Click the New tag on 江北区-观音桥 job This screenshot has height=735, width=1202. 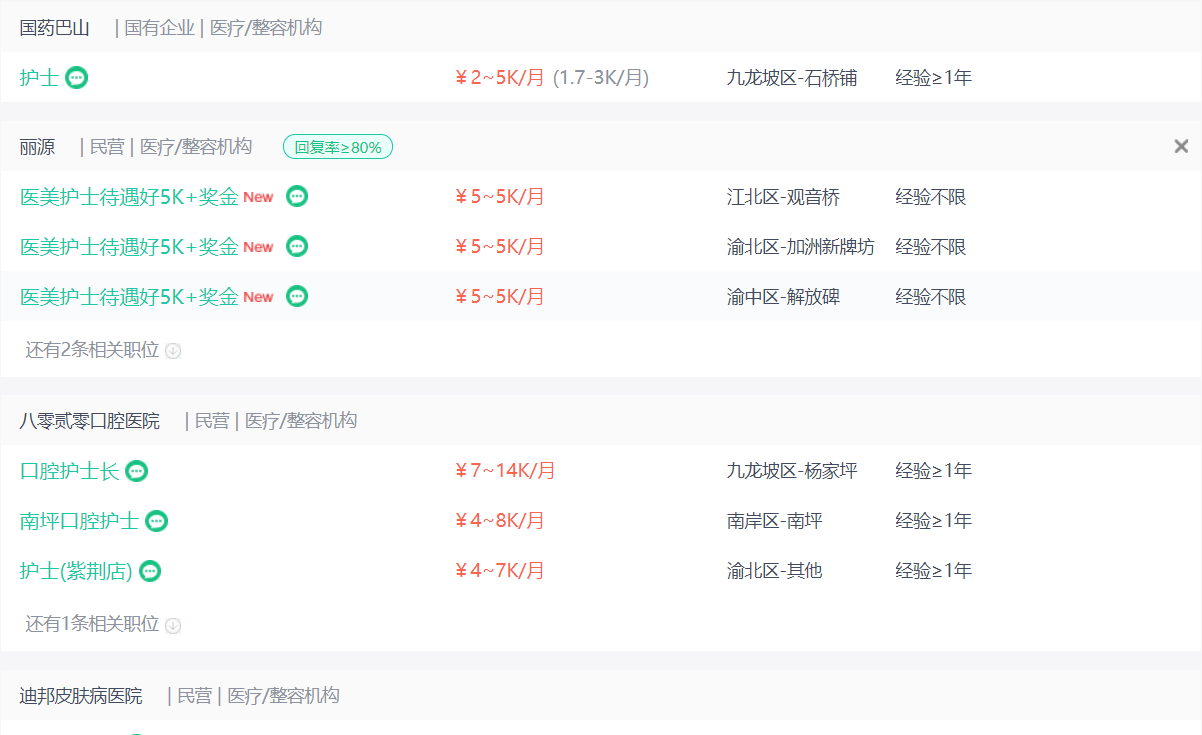258,197
